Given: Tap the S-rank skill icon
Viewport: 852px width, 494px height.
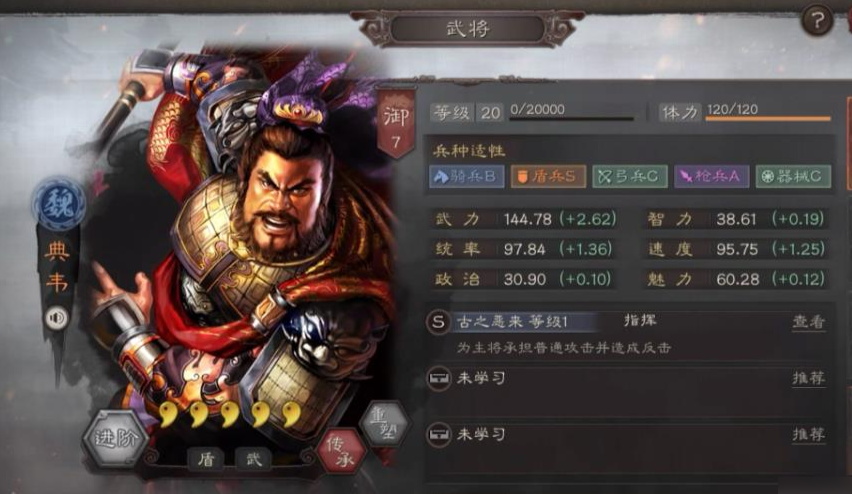Looking at the screenshot, I should [x=438, y=322].
